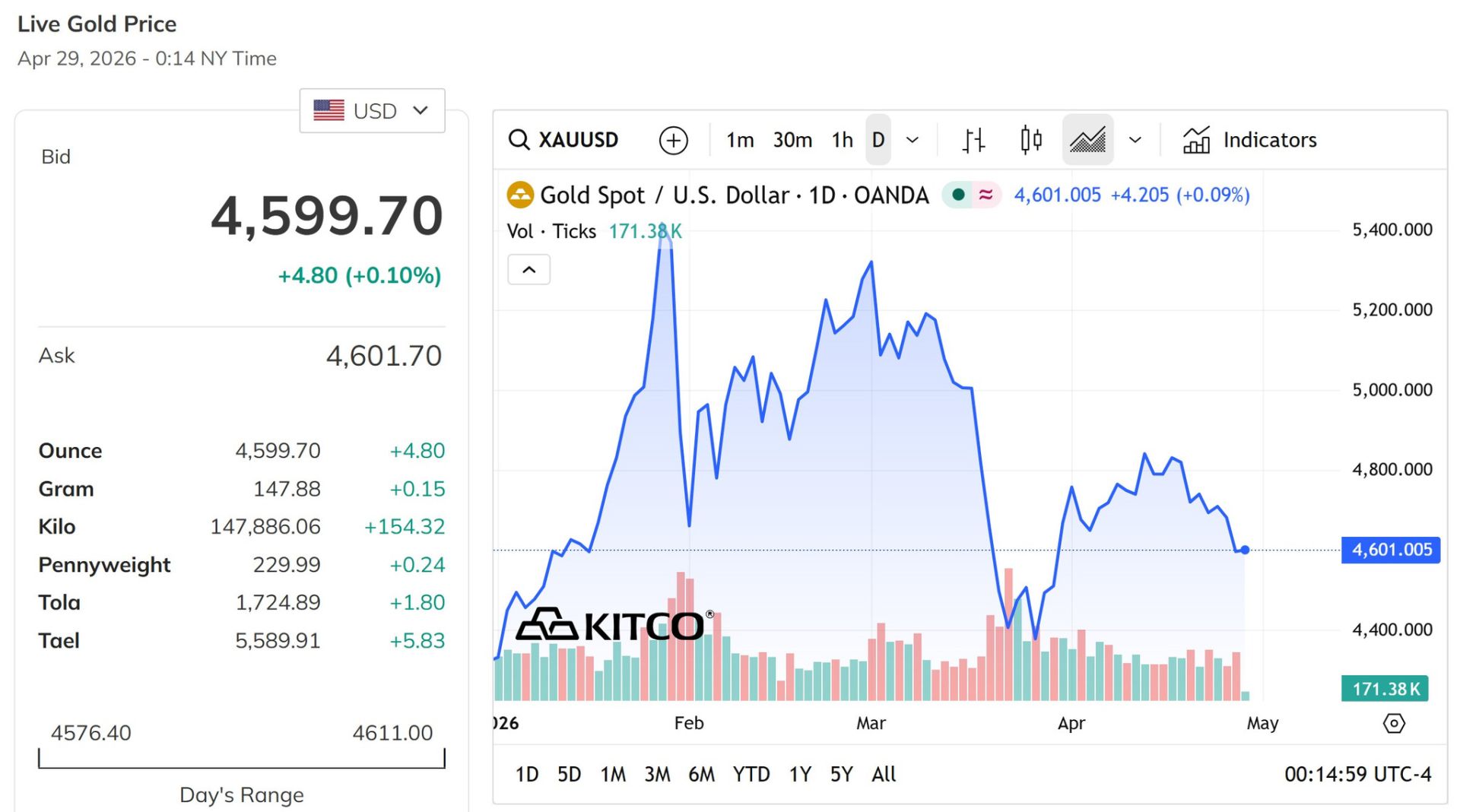1460x812 pixels.
Task: Select the candlestick chart style icon
Action: coord(1030,139)
